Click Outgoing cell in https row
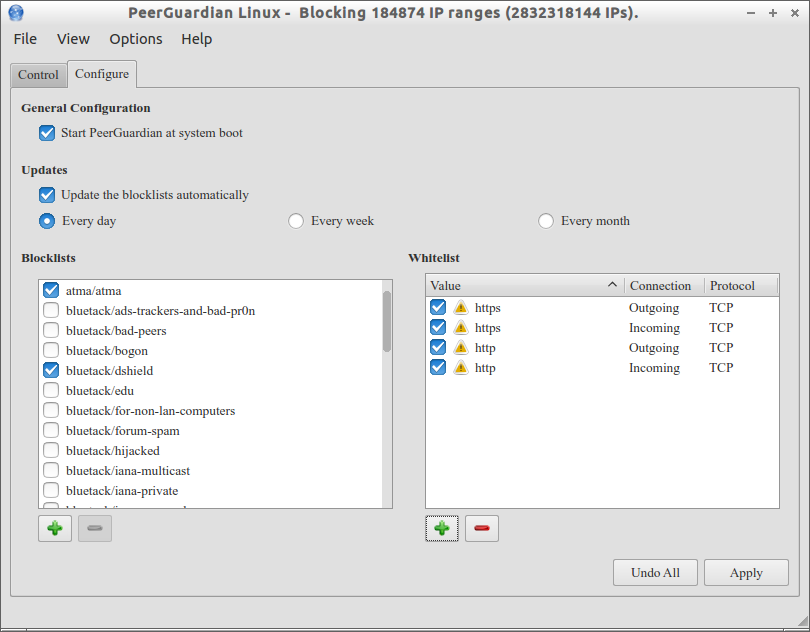 (654, 308)
